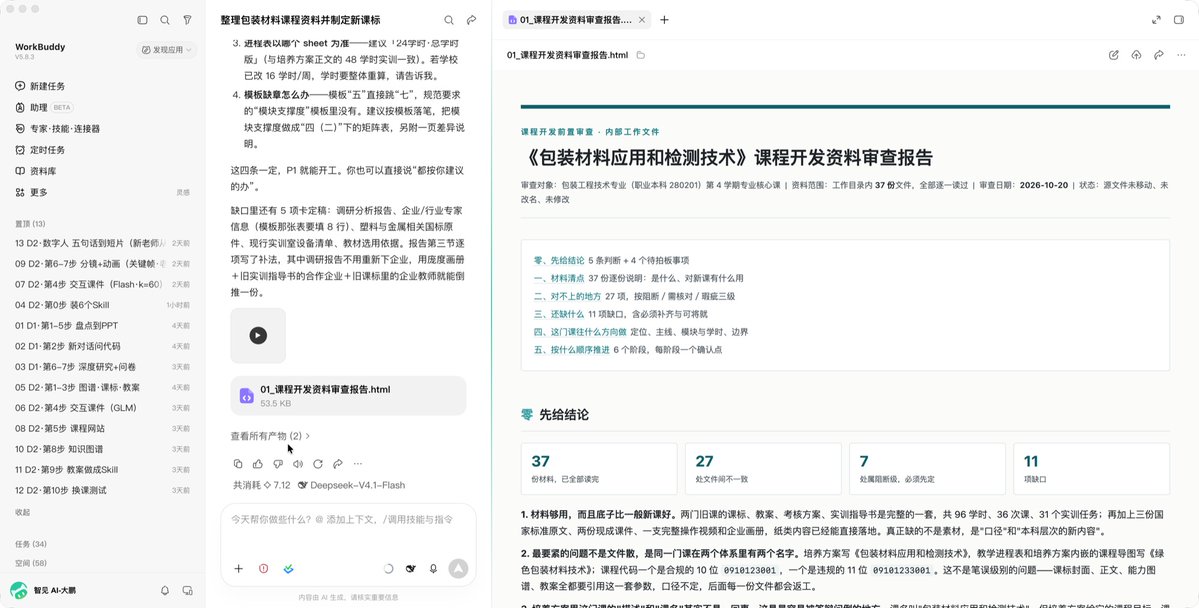This screenshot has height=608, width=1199.
Task: Share the conversation via header arrow
Action: [x=472, y=20]
